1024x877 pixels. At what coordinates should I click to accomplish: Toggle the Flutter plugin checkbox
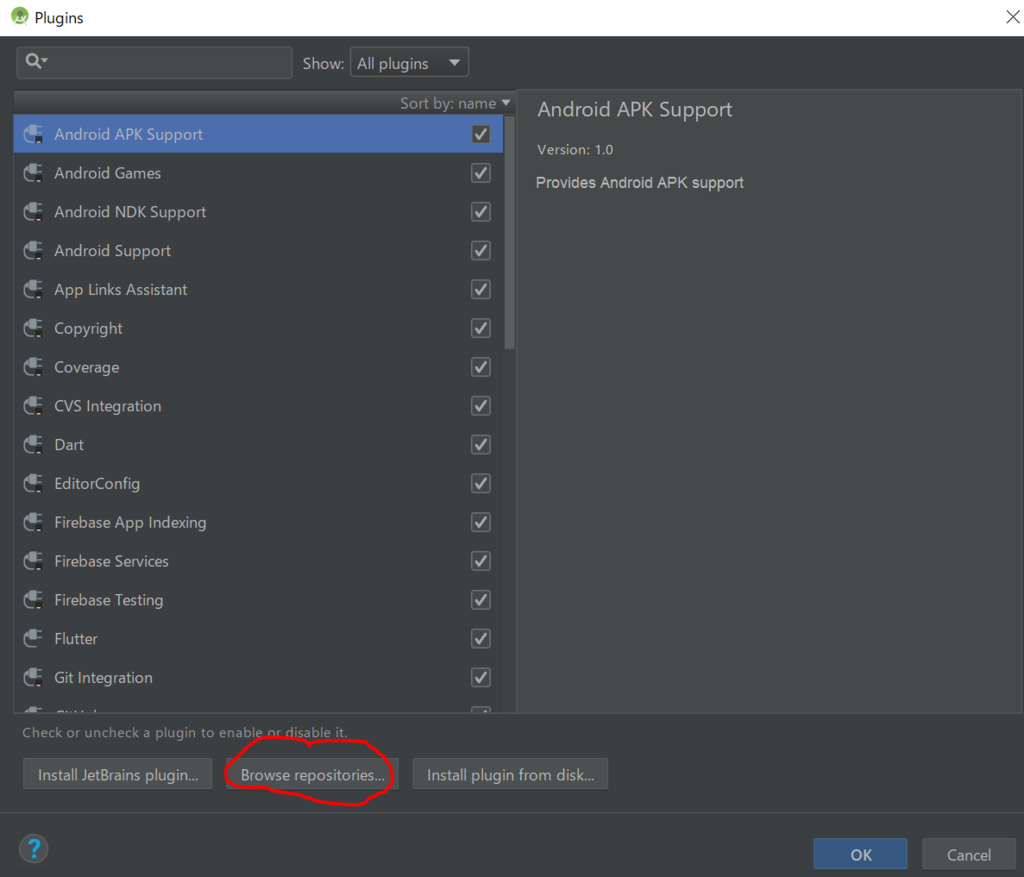[x=481, y=639]
